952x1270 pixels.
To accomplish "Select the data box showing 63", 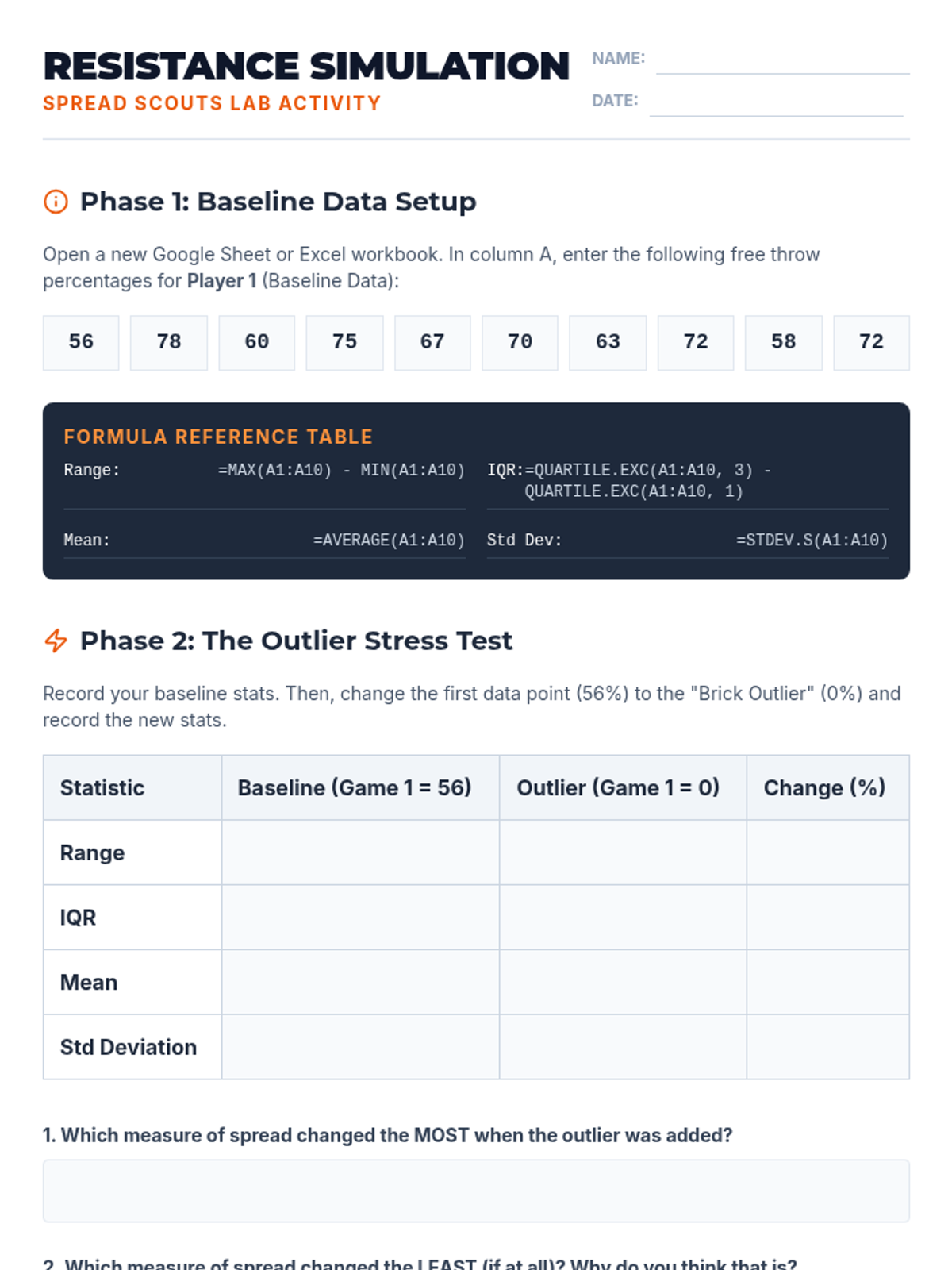I will tap(608, 342).
